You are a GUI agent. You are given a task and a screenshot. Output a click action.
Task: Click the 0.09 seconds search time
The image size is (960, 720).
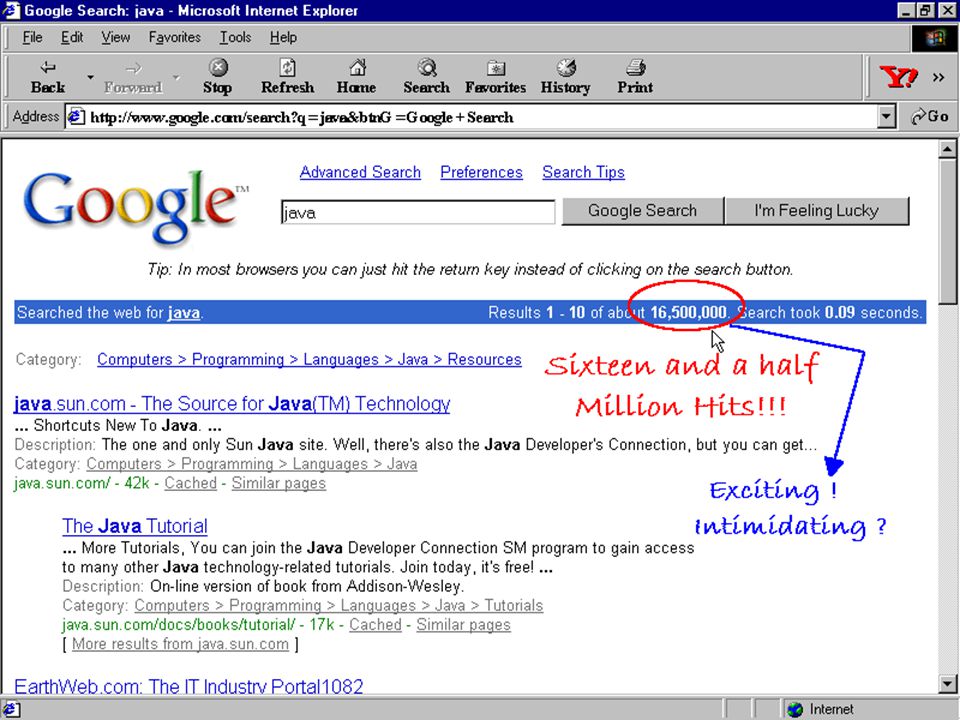coord(839,313)
